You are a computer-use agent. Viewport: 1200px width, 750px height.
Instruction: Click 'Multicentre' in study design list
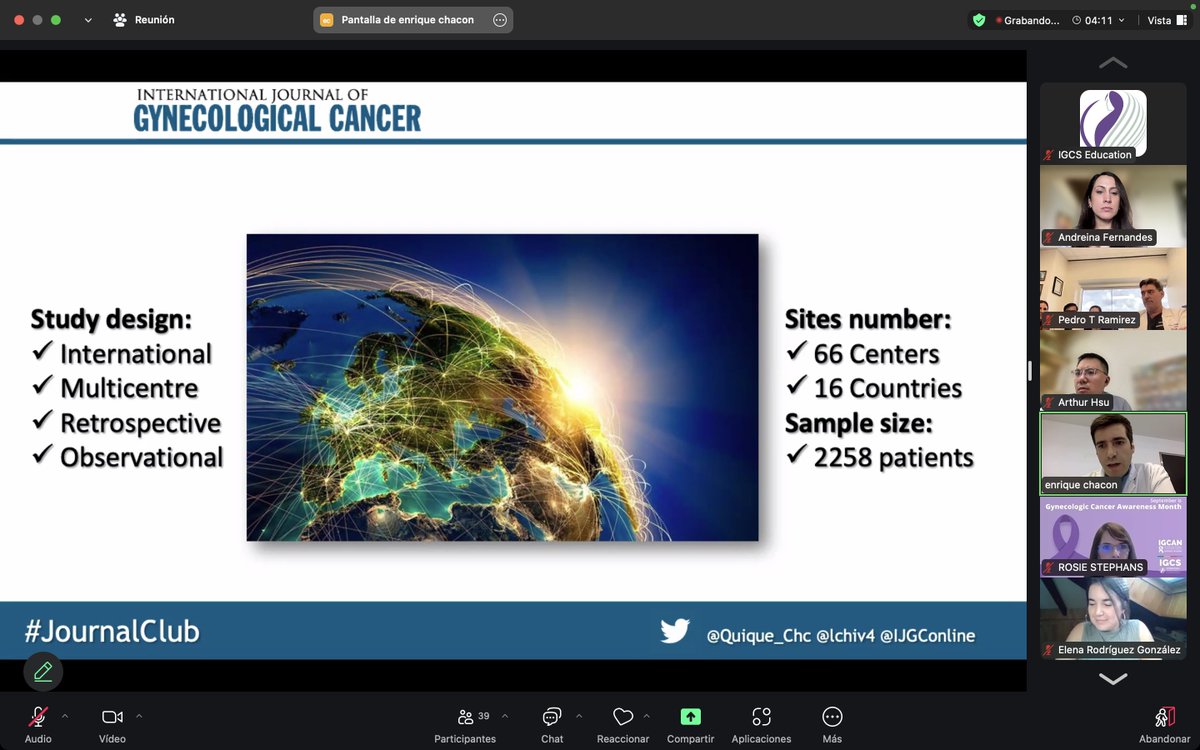[x=129, y=388]
